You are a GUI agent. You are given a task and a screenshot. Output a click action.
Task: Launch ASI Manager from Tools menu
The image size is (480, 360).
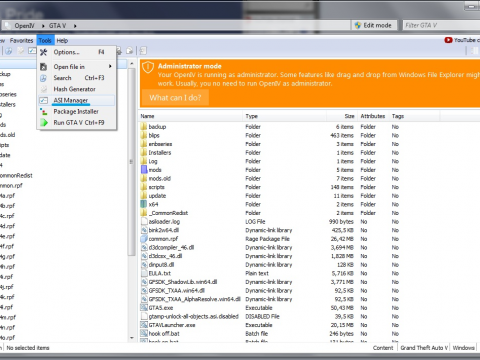tap(77, 100)
